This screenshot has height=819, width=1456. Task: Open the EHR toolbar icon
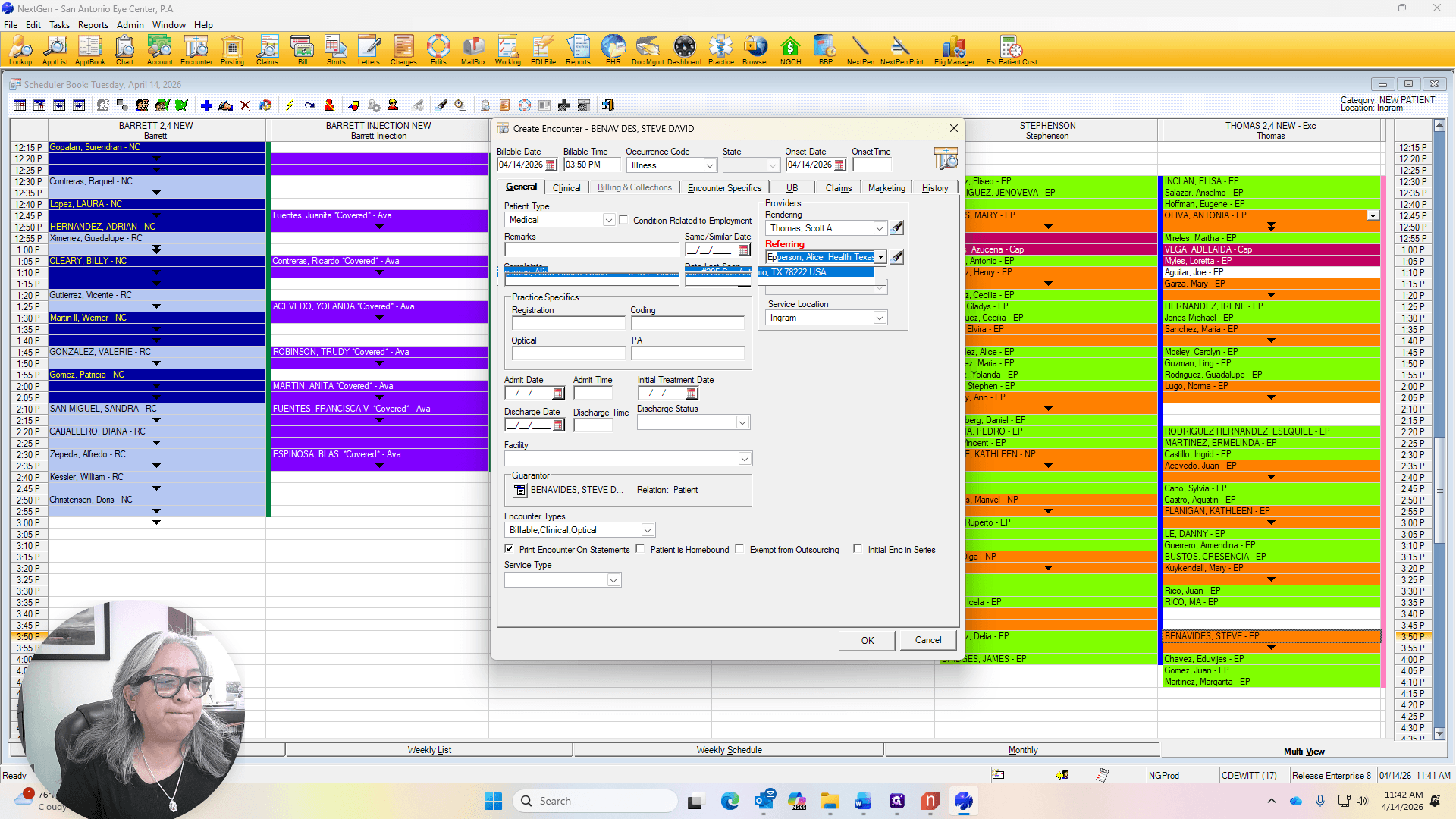[613, 50]
